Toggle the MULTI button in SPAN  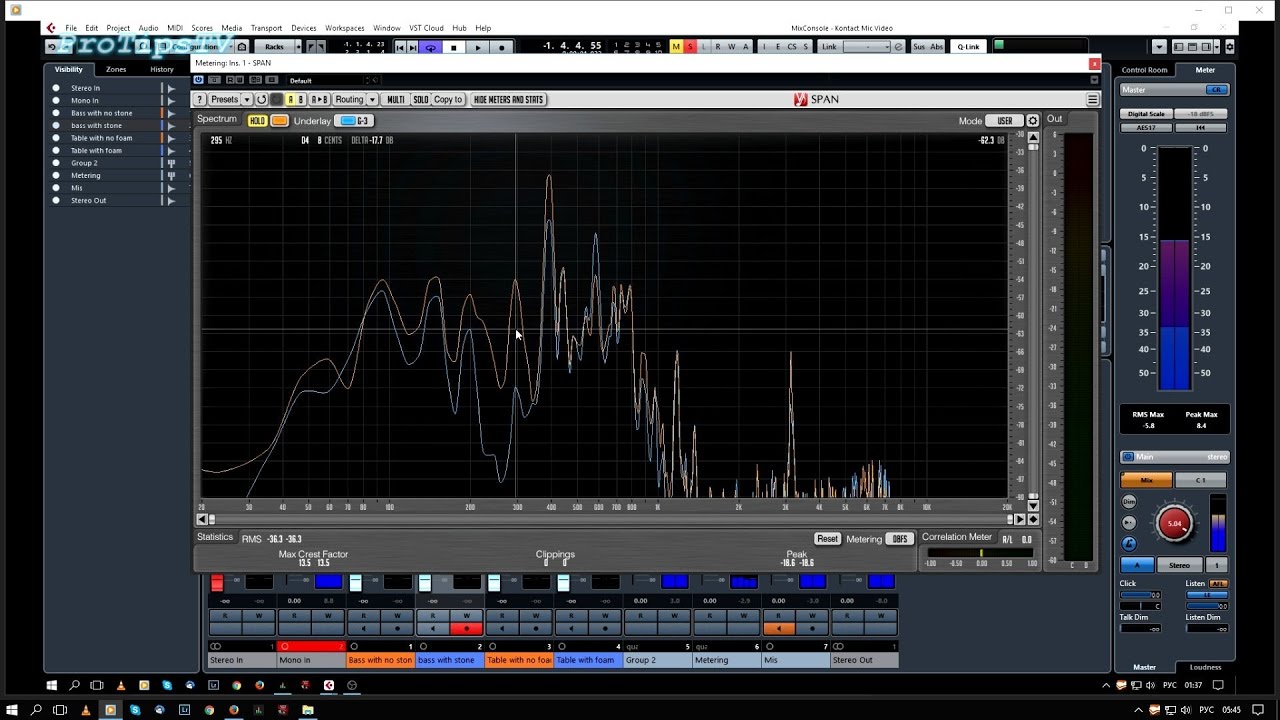point(396,99)
